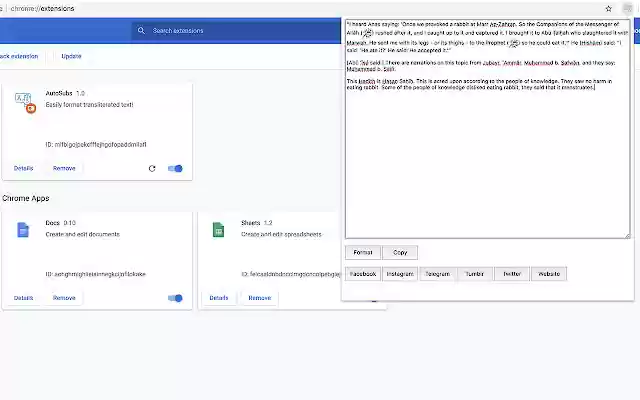
Task: Toggle off the Docs app
Action: pyautogui.click(x=175, y=298)
